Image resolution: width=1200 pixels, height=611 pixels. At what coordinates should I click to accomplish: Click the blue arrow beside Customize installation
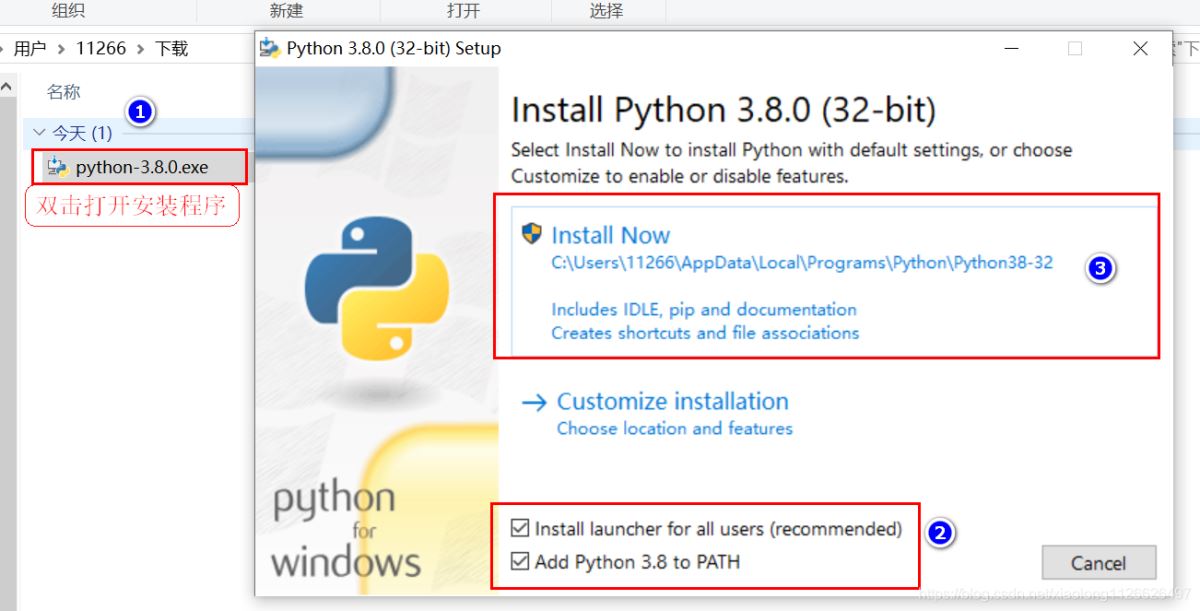point(533,401)
